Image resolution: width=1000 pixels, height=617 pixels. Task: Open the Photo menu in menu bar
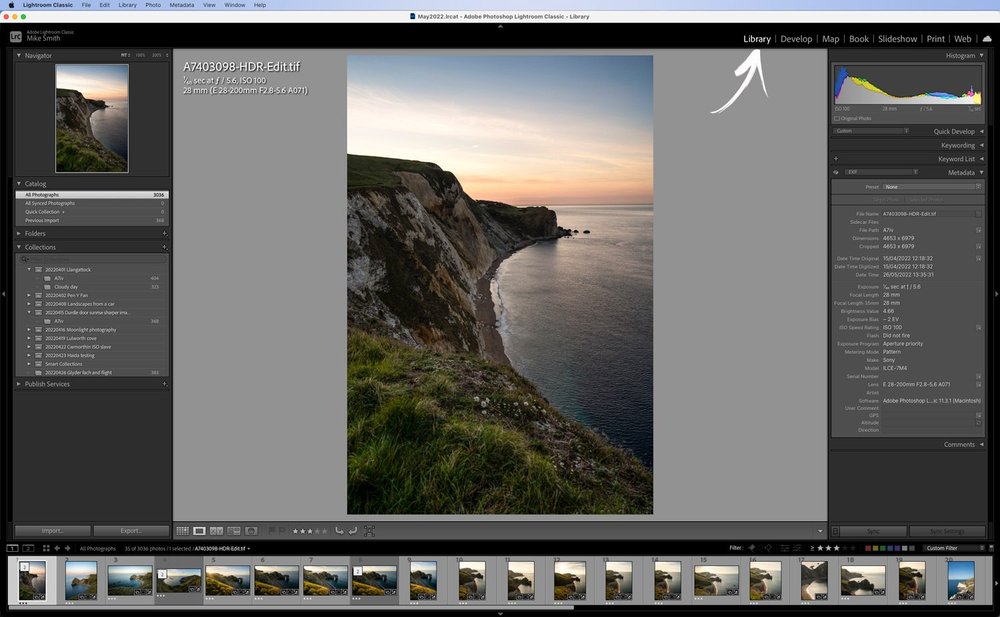click(x=153, y=4)
